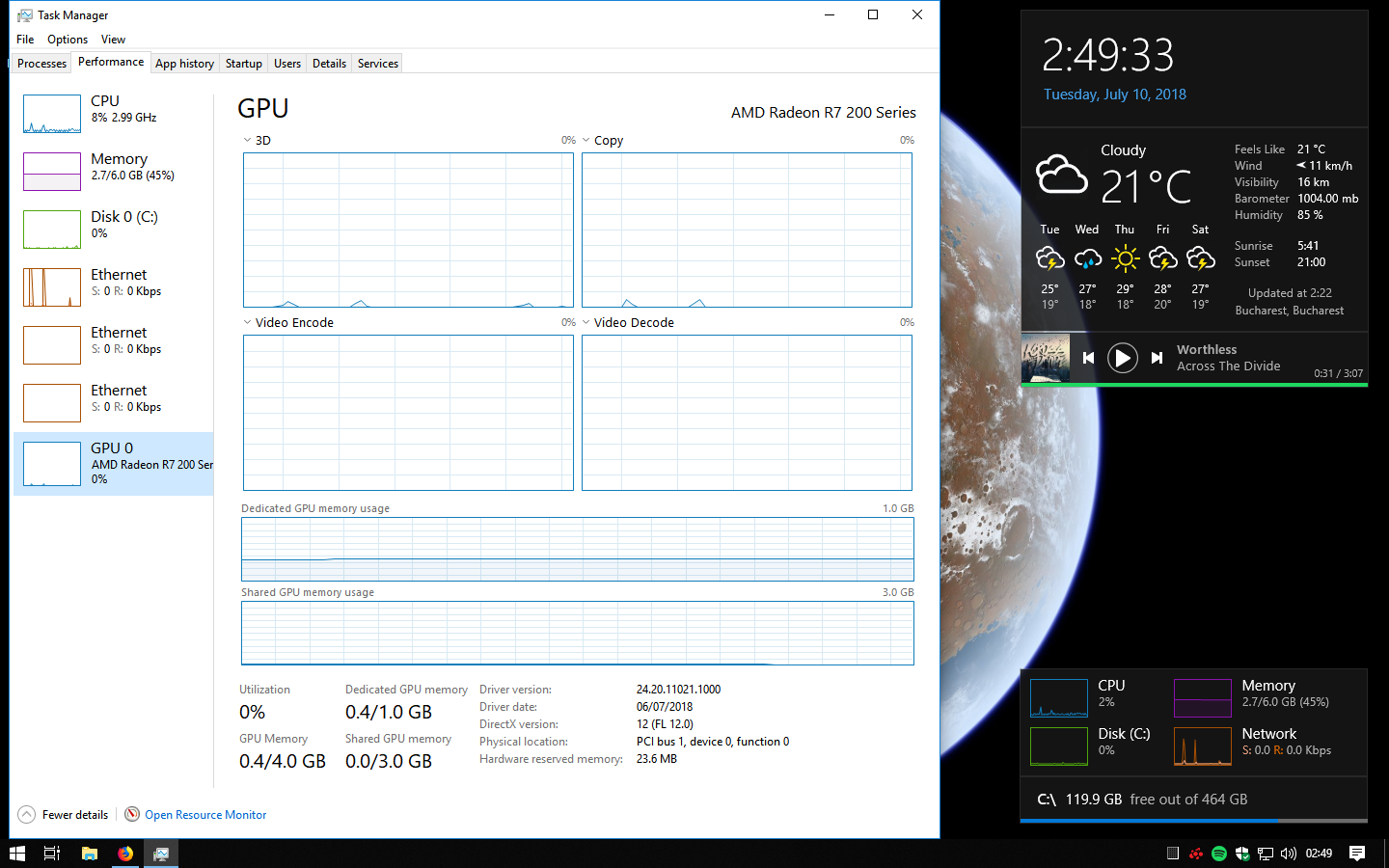Collapse the Video Decode section
The width and height of the screenshot is (1389, 868).
(586, 321)
